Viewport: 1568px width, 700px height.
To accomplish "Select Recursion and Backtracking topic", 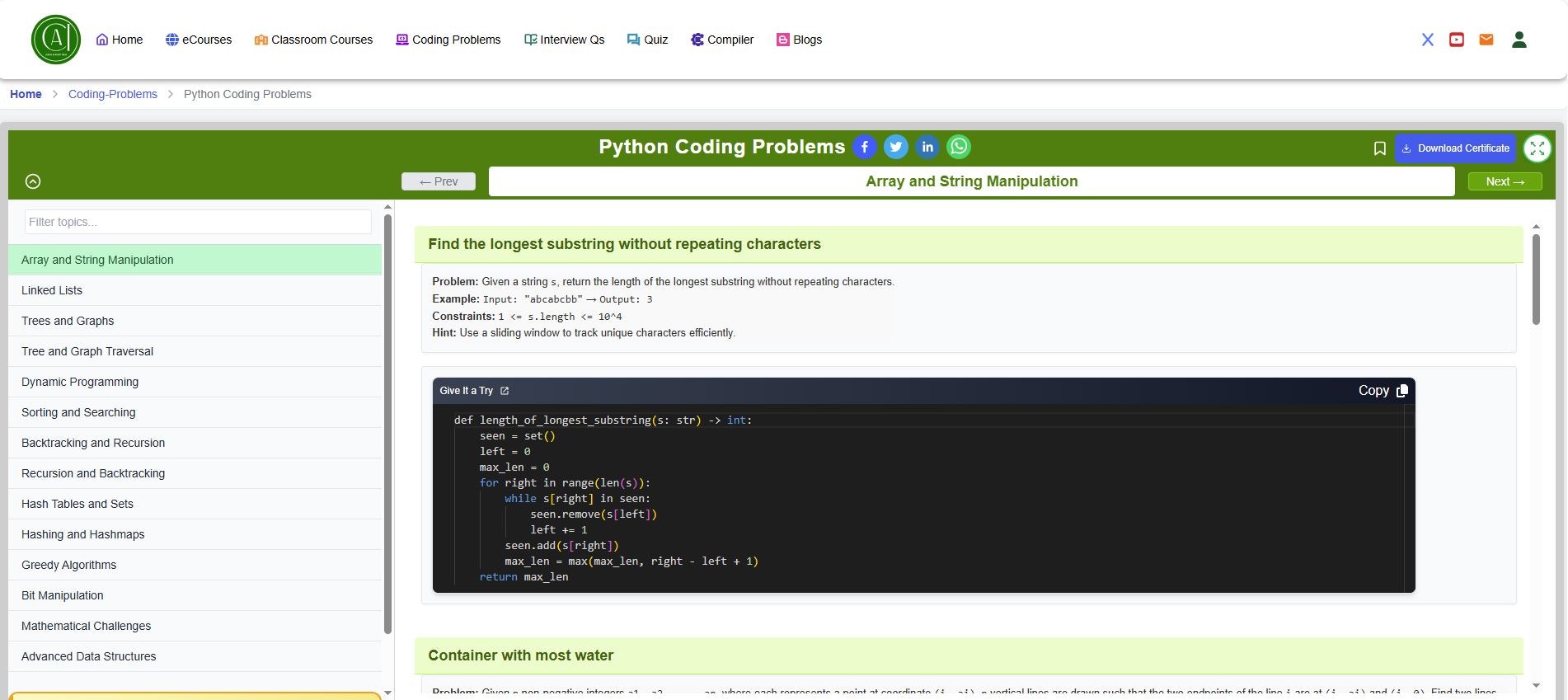I will coord(195,473).
